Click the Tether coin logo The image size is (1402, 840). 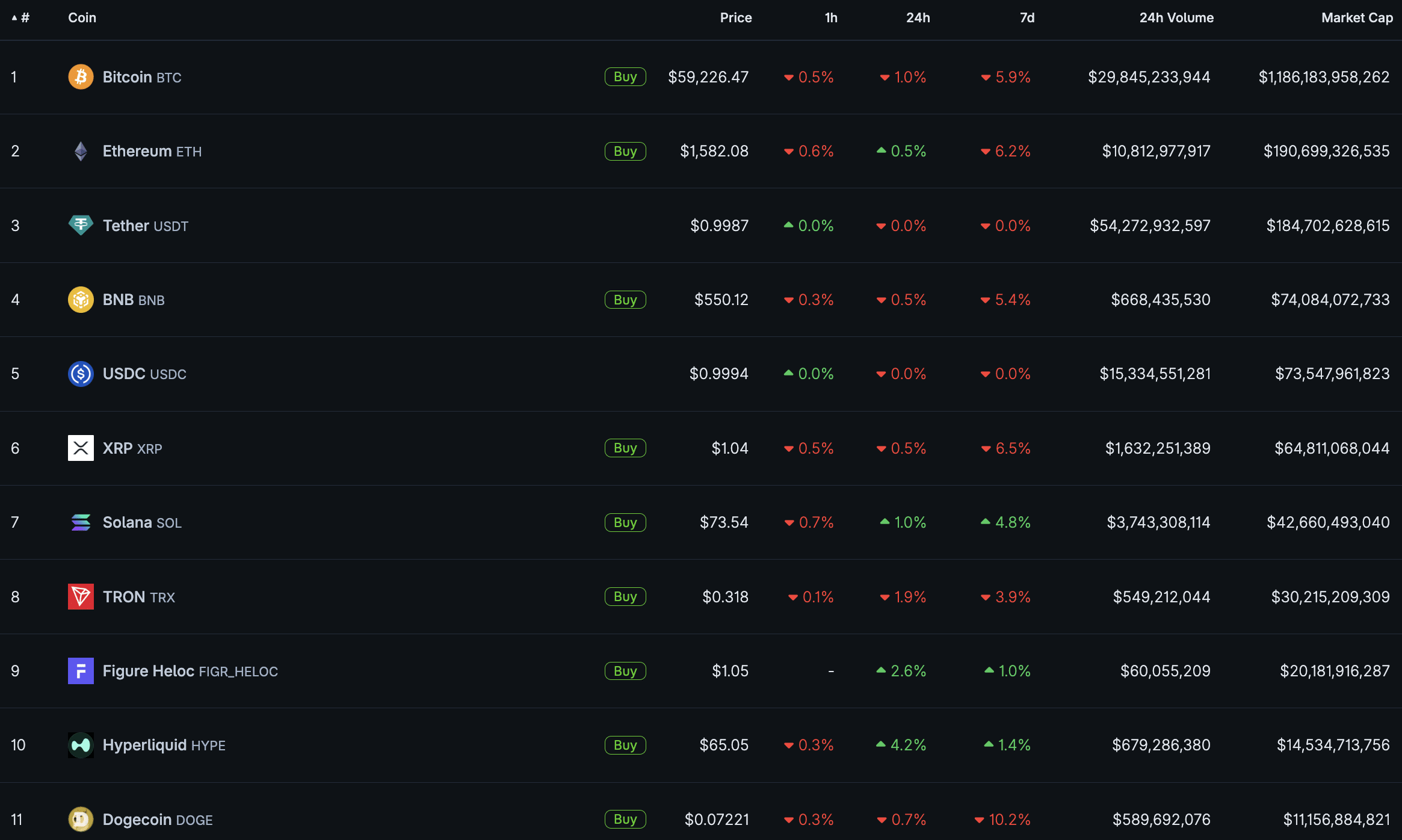tap(81, 226)
